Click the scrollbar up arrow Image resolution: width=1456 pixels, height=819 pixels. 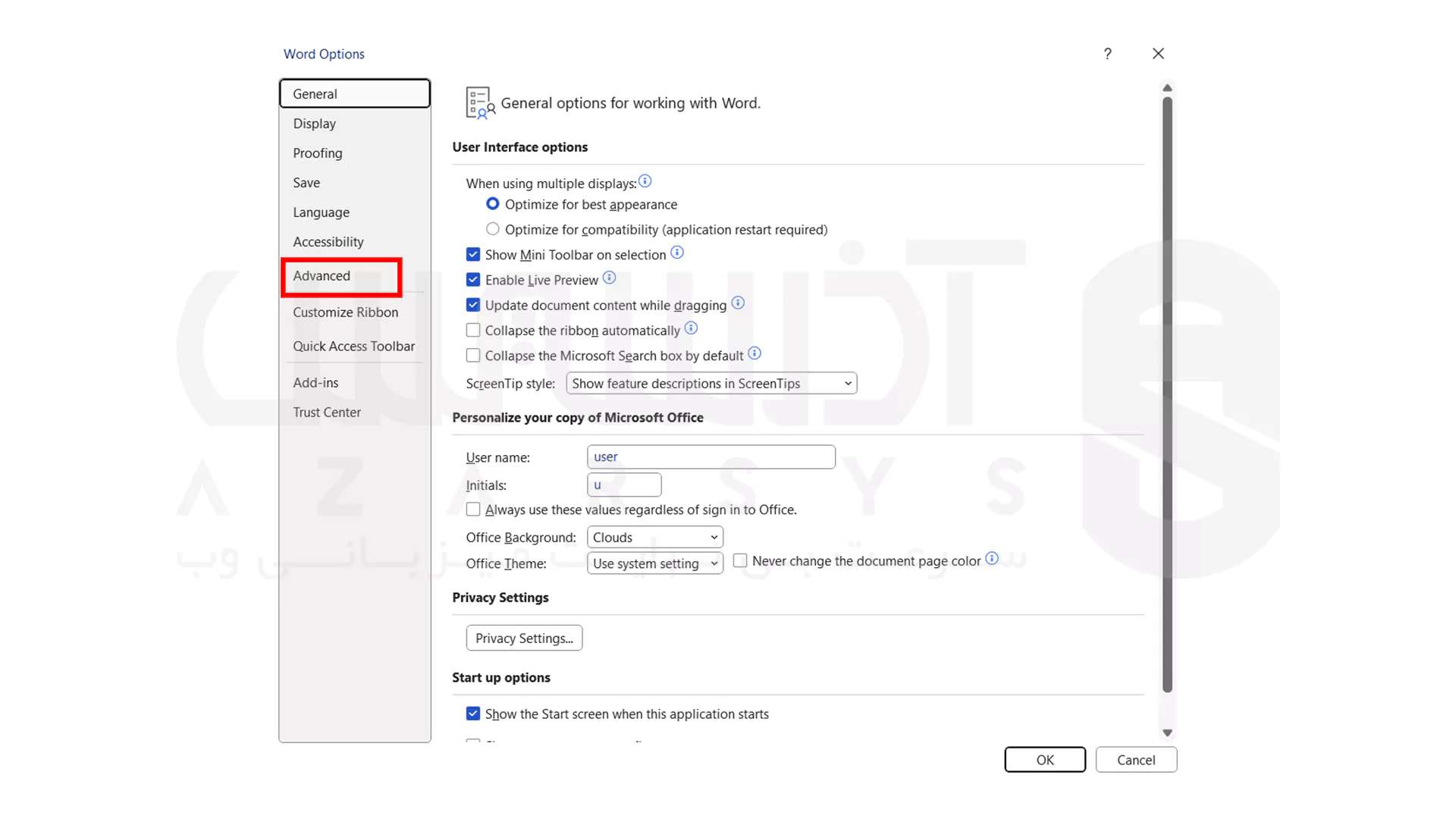1168,88
